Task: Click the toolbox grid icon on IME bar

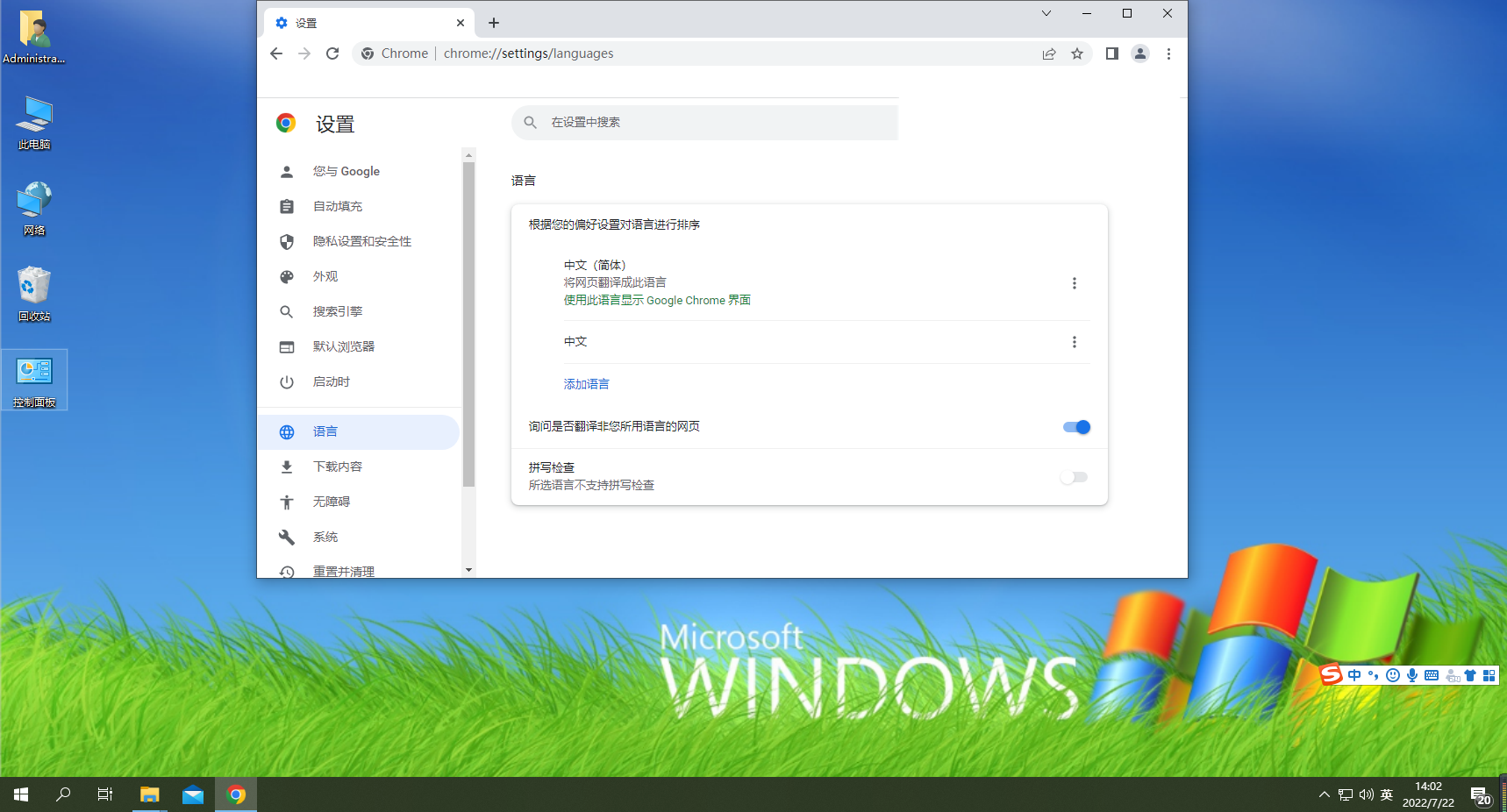Action: coord(1489,675)
